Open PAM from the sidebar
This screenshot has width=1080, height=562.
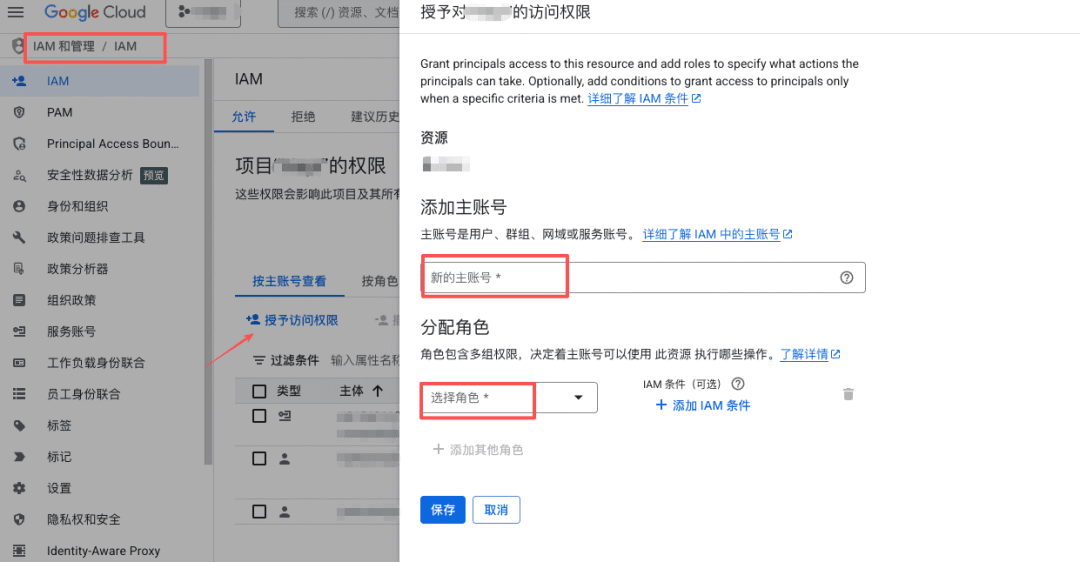coord(59,112)
